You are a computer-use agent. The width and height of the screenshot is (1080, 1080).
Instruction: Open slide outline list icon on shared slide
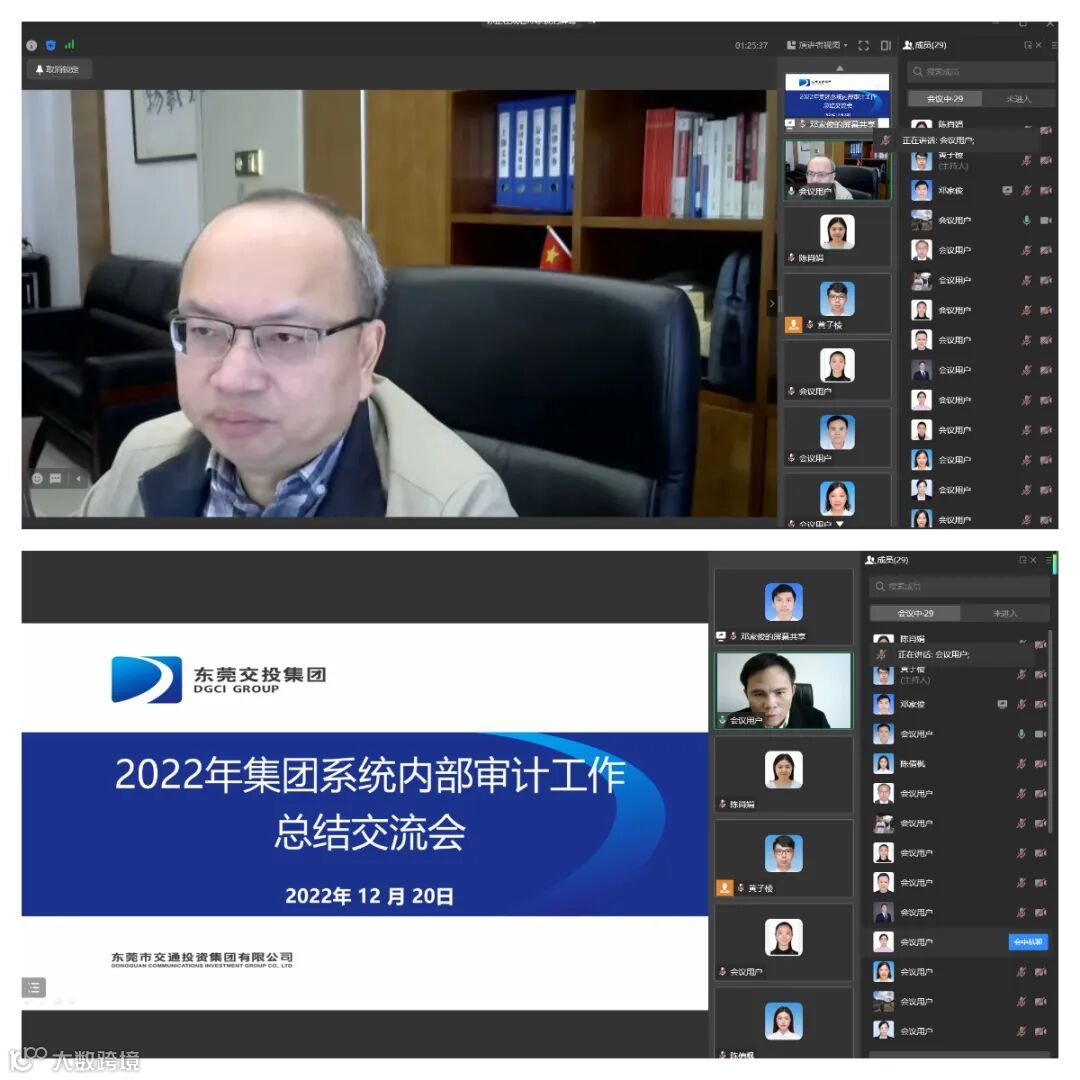34,987
